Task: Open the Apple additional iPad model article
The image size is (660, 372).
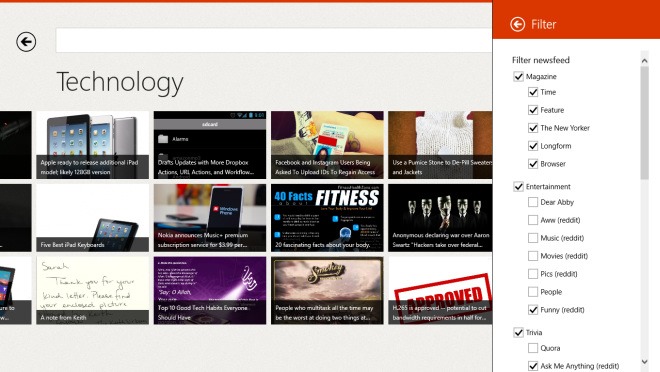Action: pos(93,145)
